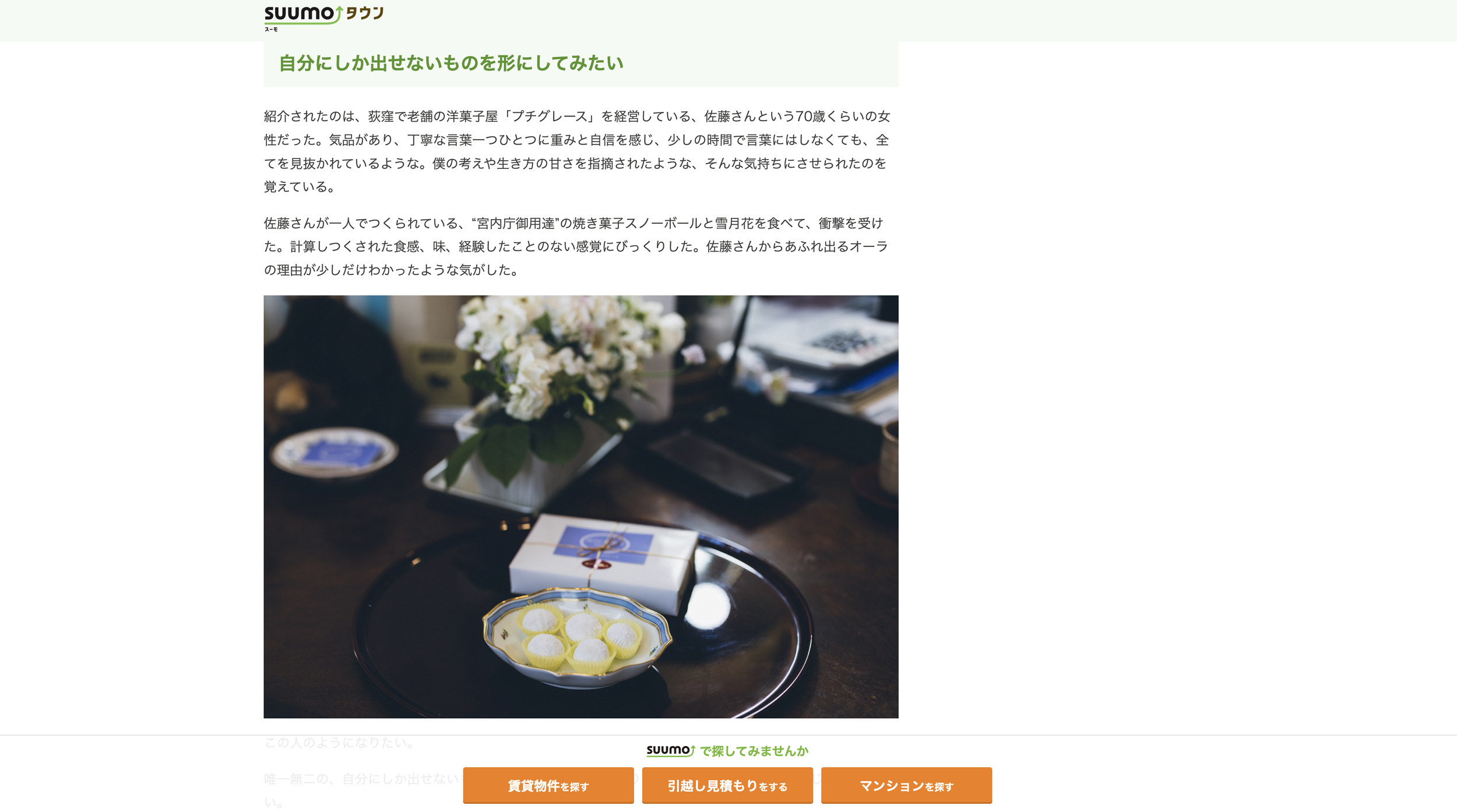Click the ス―モ caption under the logo

pyautogui.click(x=271, y=29)
